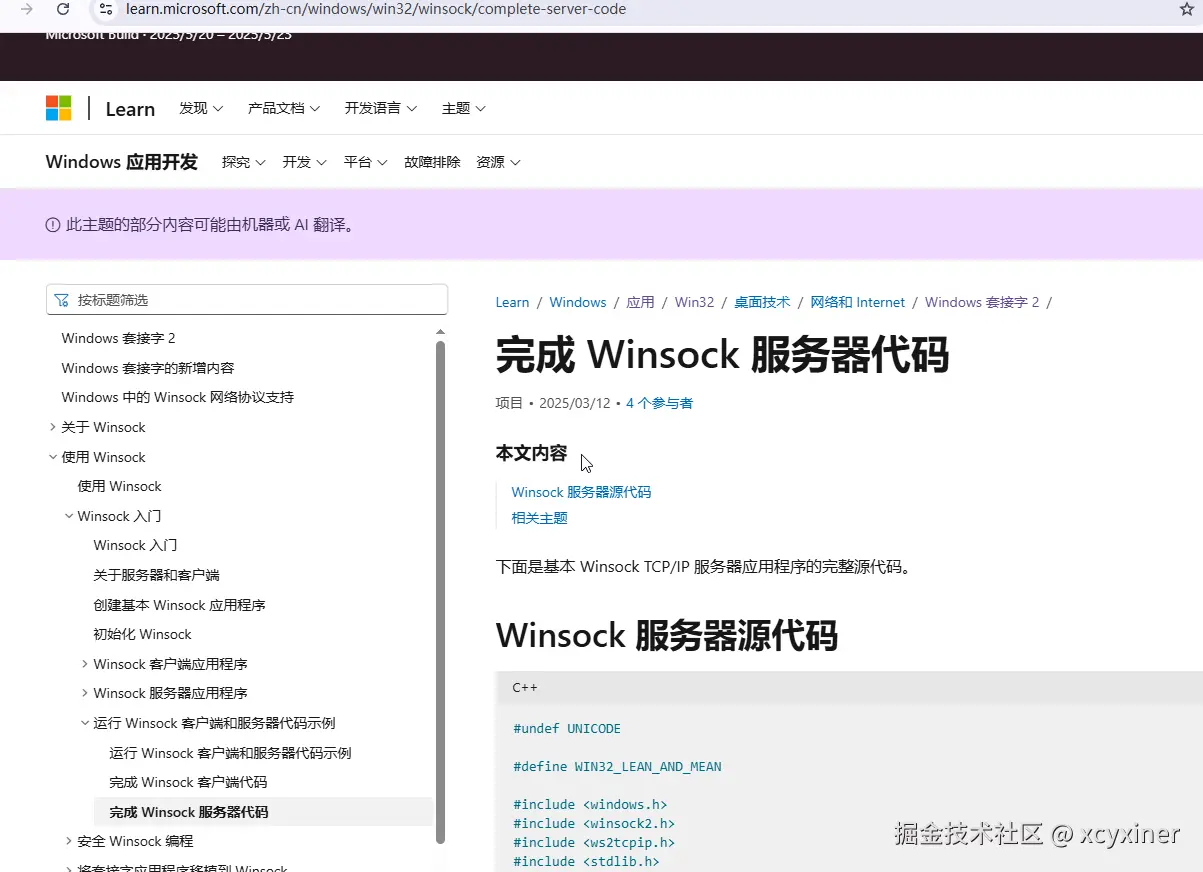The width and height of the screenshot is (1203, 872).
Task: Open the 平台 dropdown
Action: point(366,162)
